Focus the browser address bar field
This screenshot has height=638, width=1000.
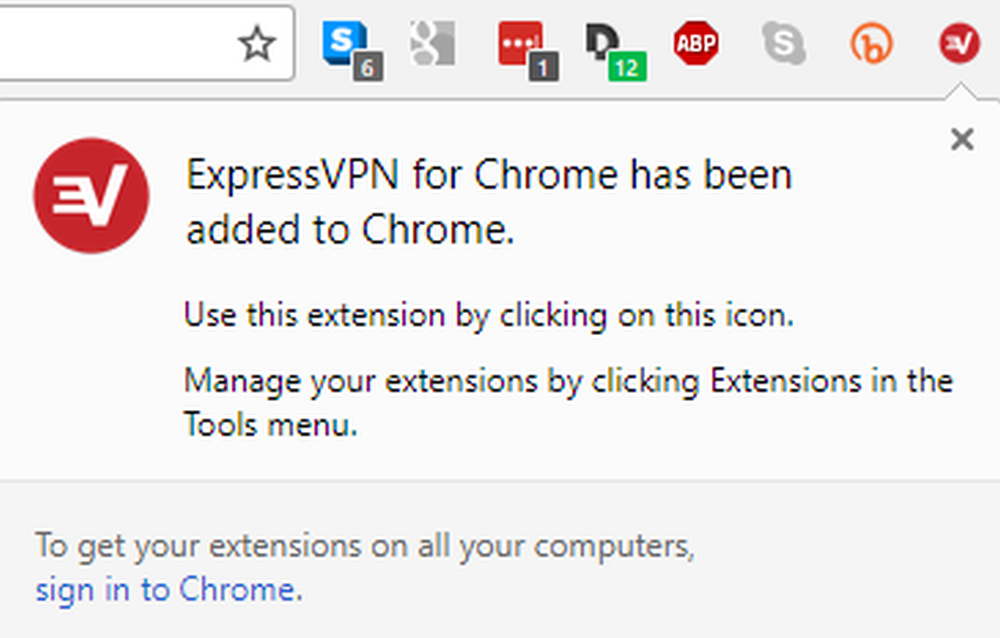tap(110, 44)
